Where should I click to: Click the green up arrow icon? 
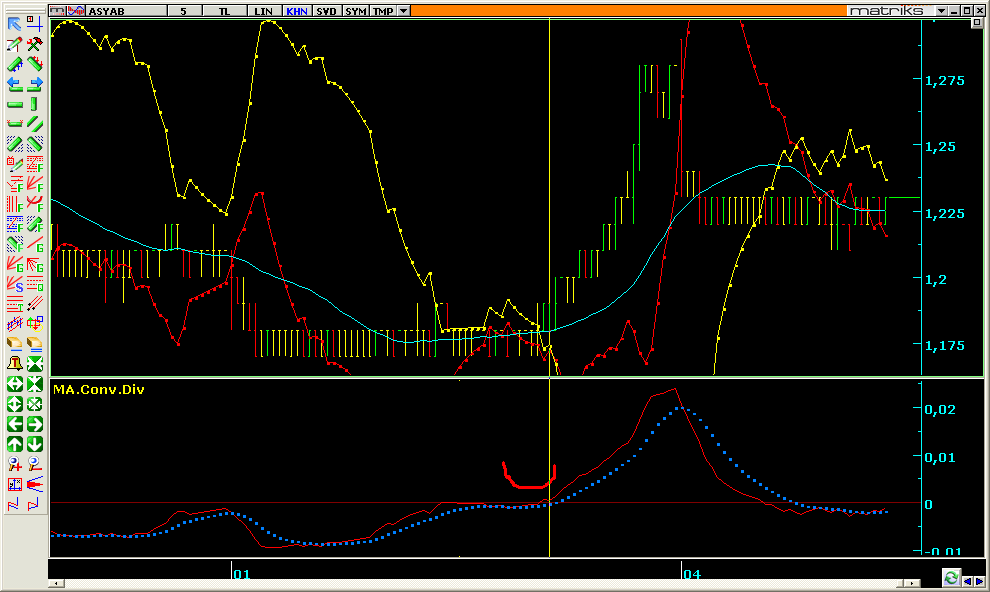(x=15, y=444)
